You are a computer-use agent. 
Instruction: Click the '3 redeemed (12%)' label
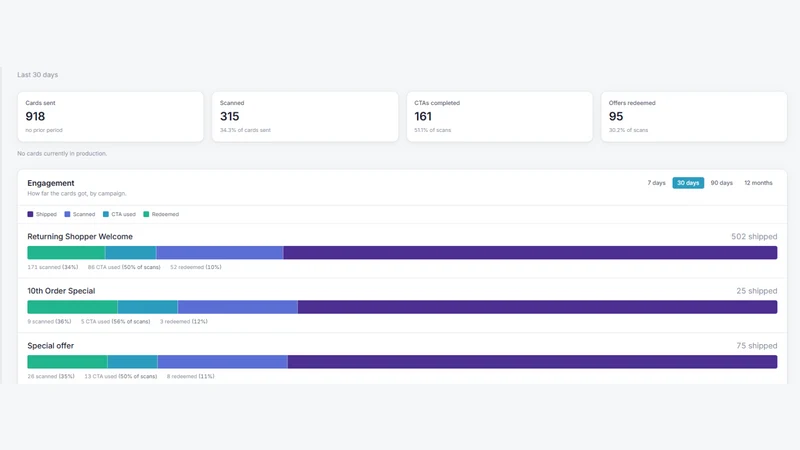point(184,321)
